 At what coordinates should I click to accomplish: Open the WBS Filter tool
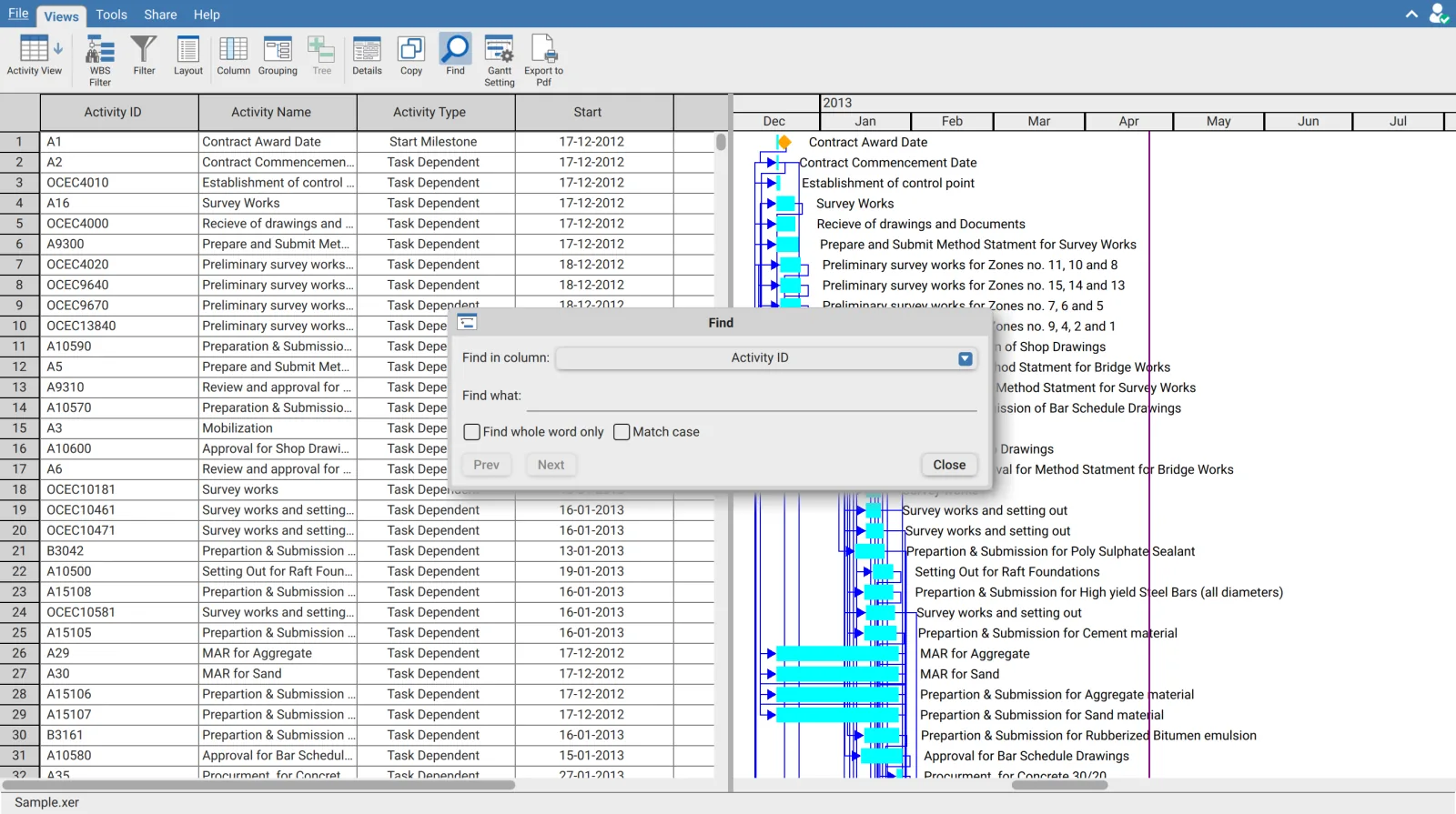tap(100, 60)
